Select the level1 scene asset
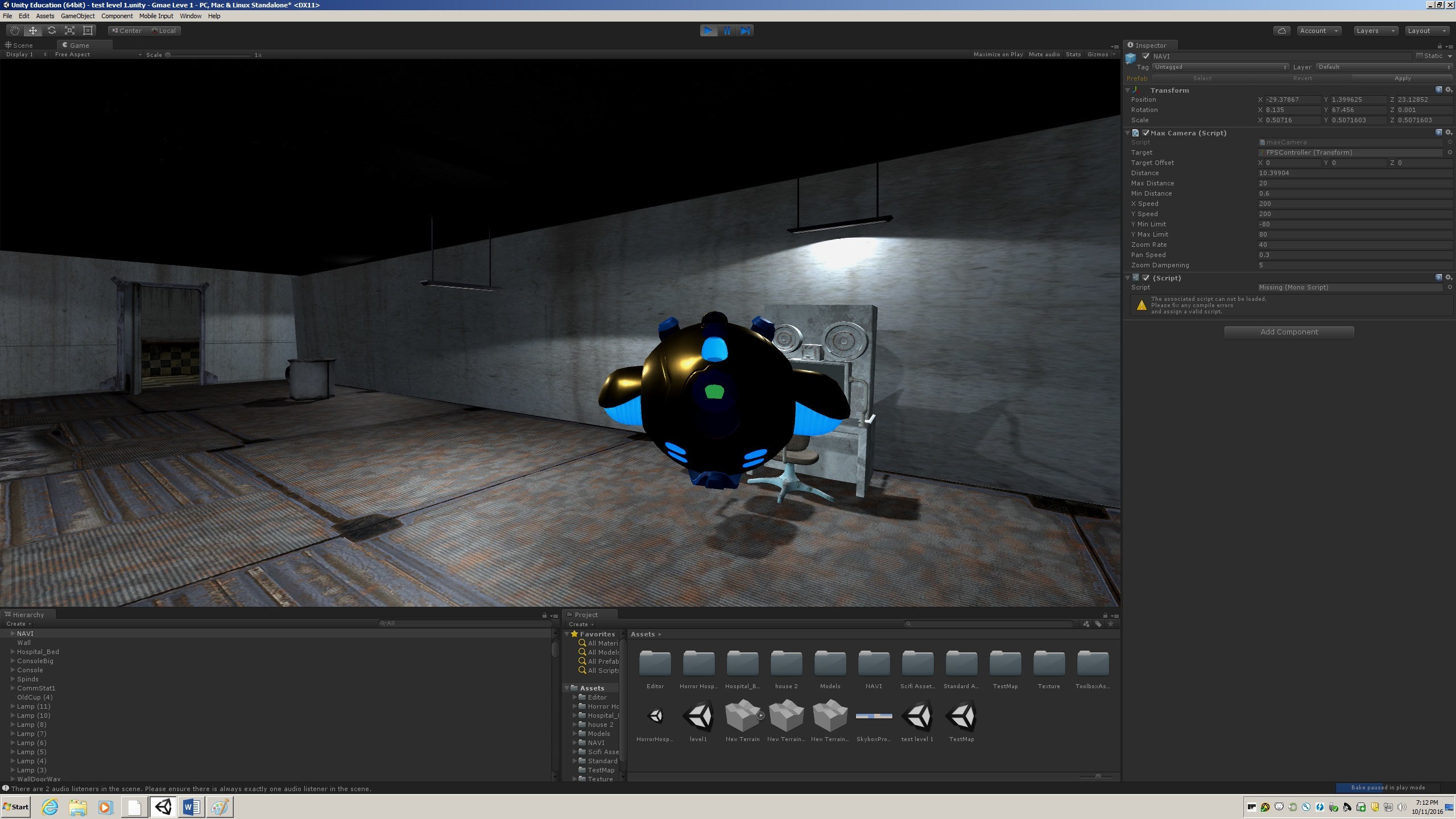The width and height of the screenshot is (1456, 819). [x=698, y=721]
